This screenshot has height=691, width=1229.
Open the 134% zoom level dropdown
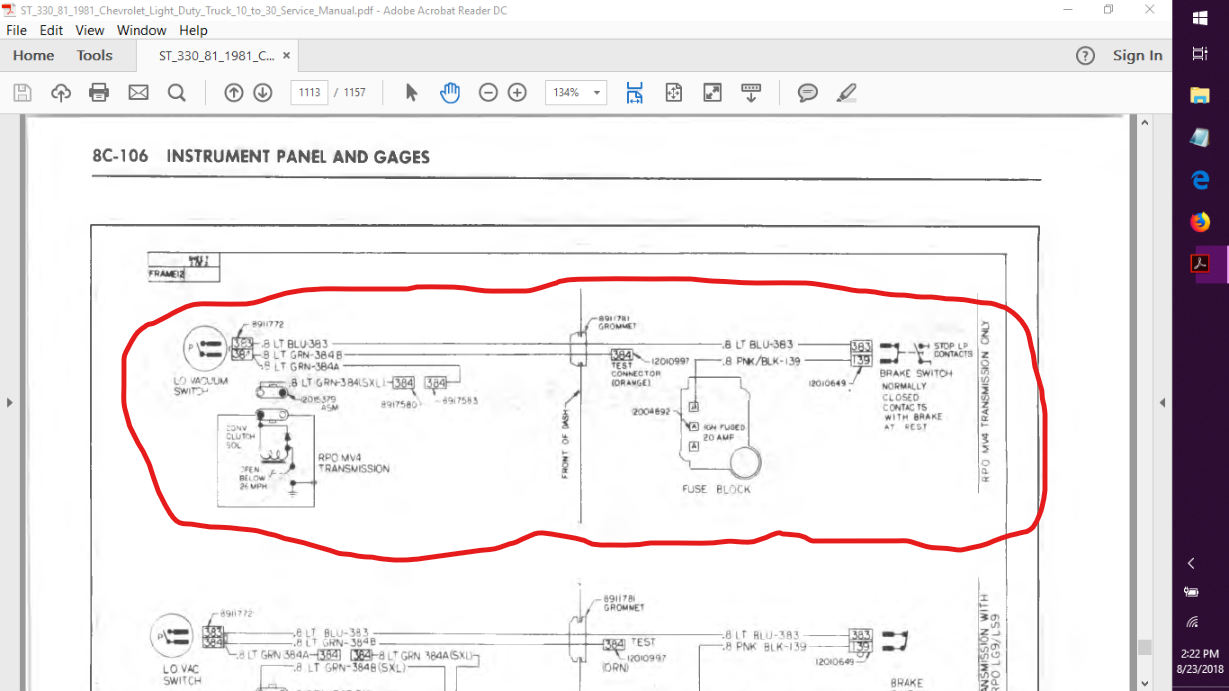(575, 93)
